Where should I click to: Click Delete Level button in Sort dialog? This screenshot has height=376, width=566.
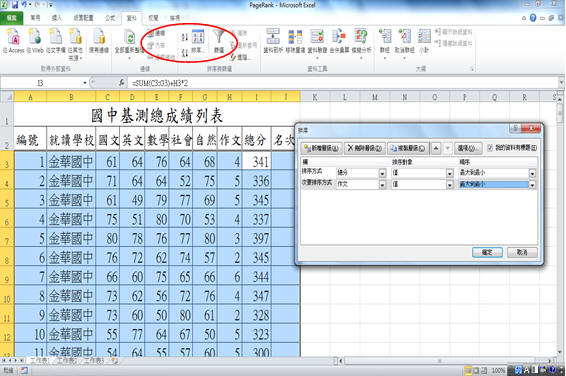365,148
